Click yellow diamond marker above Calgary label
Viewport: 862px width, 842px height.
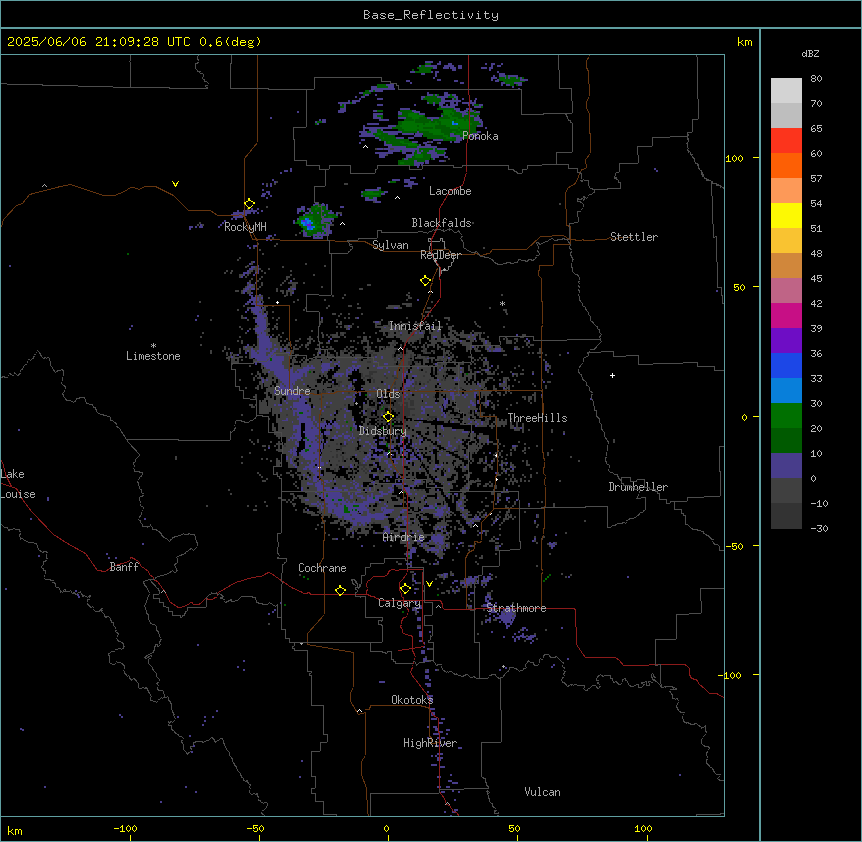pos(405,589)
